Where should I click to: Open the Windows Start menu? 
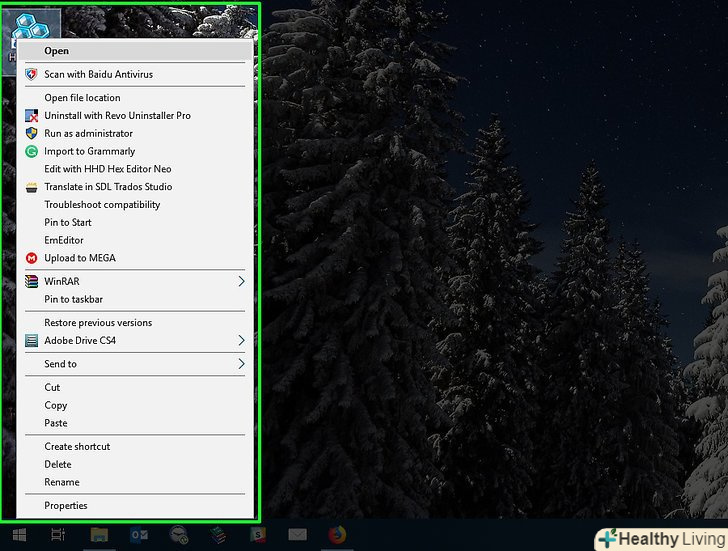tap(17, 535)
